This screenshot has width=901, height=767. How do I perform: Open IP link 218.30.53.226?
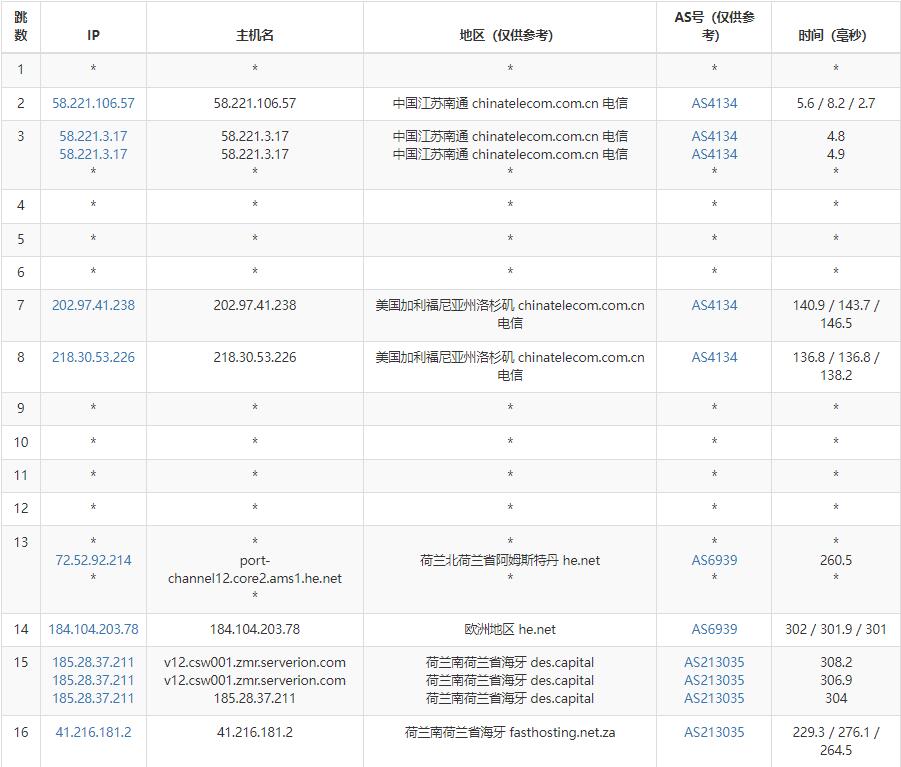(x=93, y=357)
